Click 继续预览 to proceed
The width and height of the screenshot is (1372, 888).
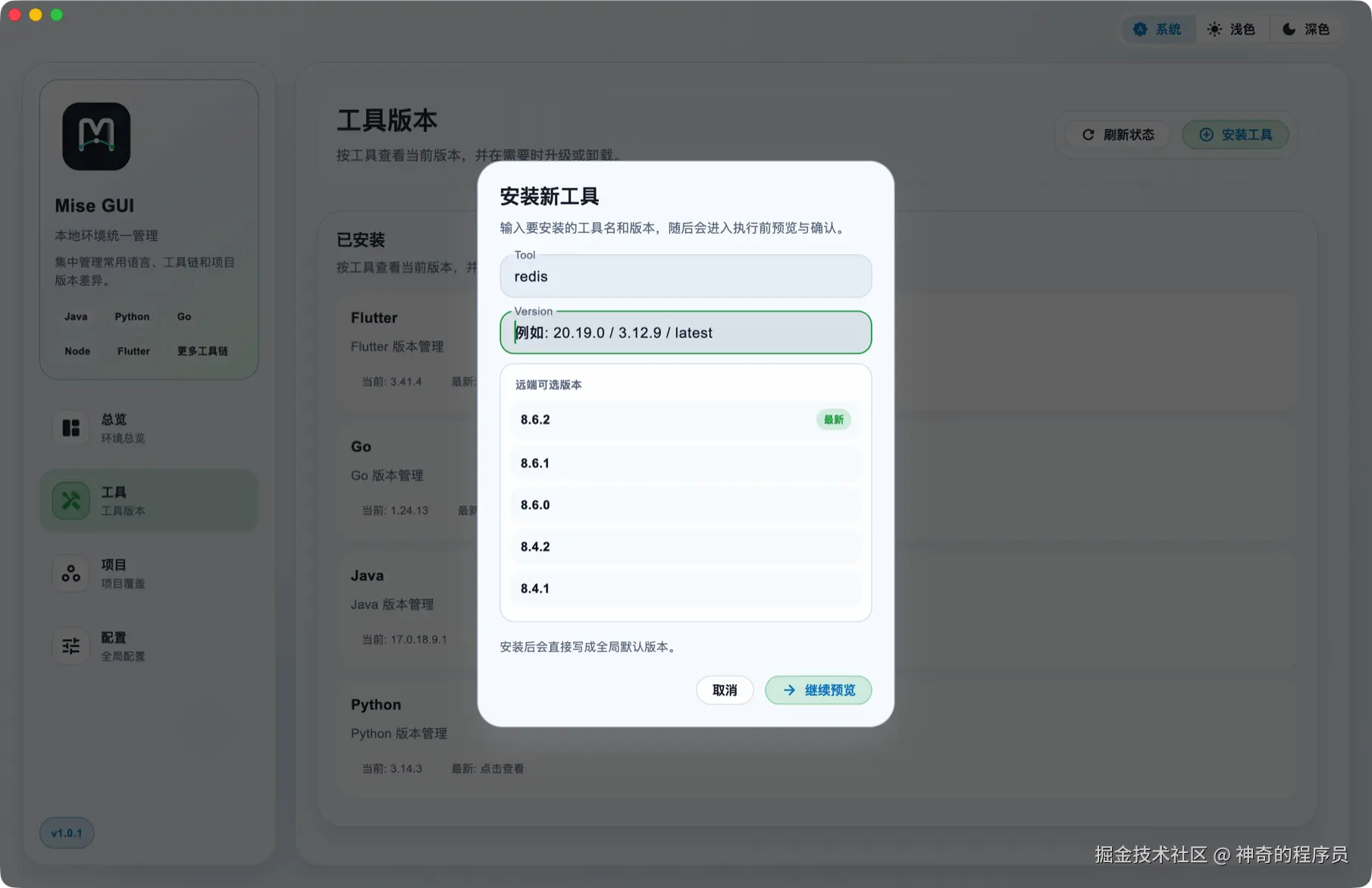(819, 690)
